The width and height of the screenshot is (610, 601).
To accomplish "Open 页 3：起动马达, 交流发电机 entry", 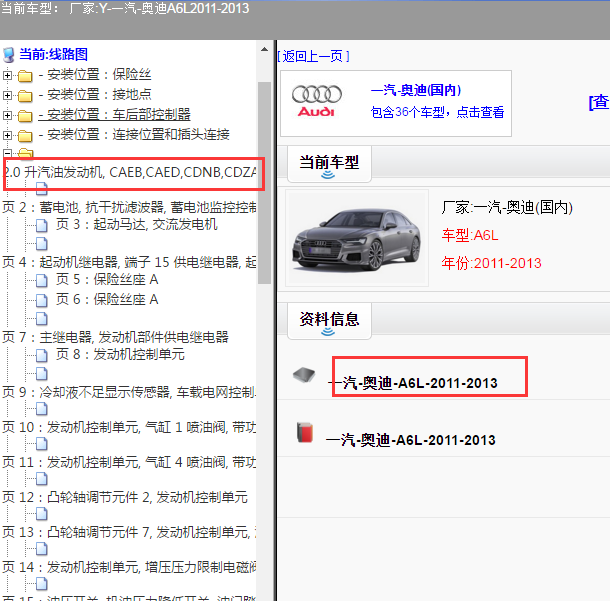I will (x=136, y=224).
